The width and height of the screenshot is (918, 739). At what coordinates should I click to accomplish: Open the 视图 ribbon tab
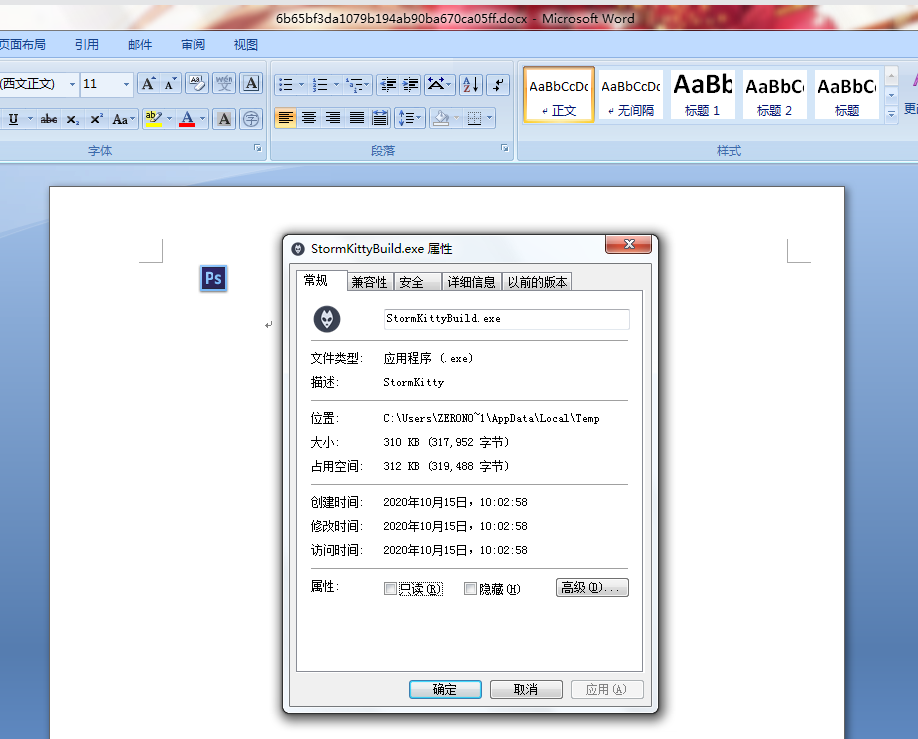click(246, 45)
